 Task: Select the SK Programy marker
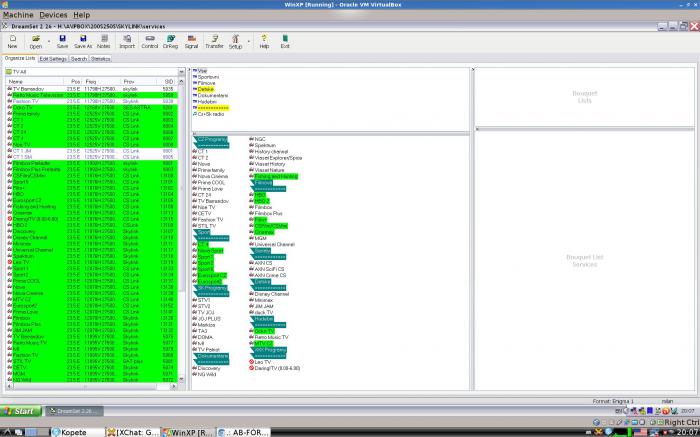click(x=212, y=288)
